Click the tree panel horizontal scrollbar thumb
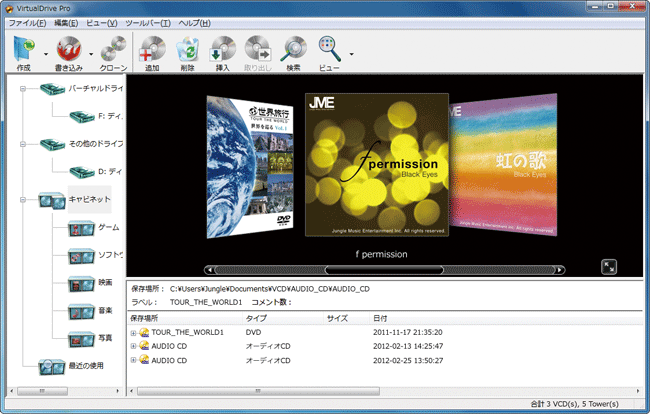This screenshot has height=414, width=650. pos(42,391)
